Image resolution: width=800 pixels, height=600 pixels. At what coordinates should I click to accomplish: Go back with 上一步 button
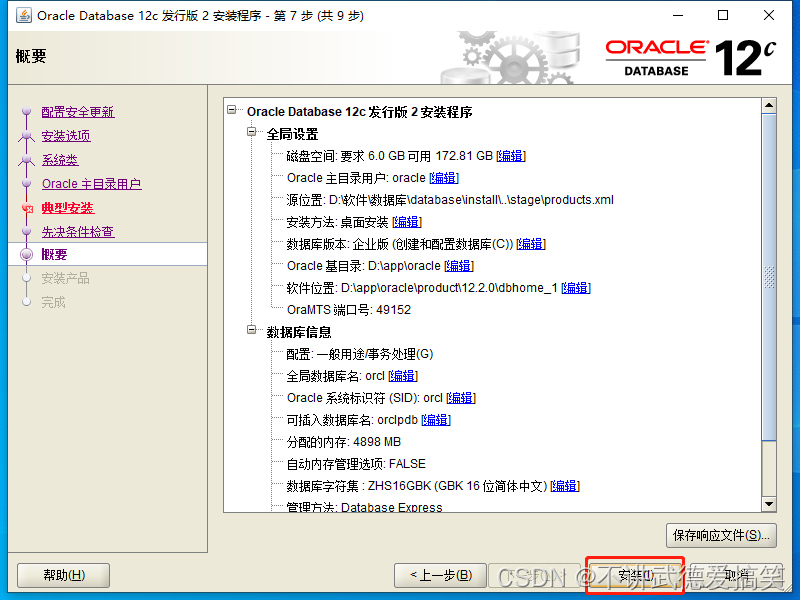click(441, 576)
